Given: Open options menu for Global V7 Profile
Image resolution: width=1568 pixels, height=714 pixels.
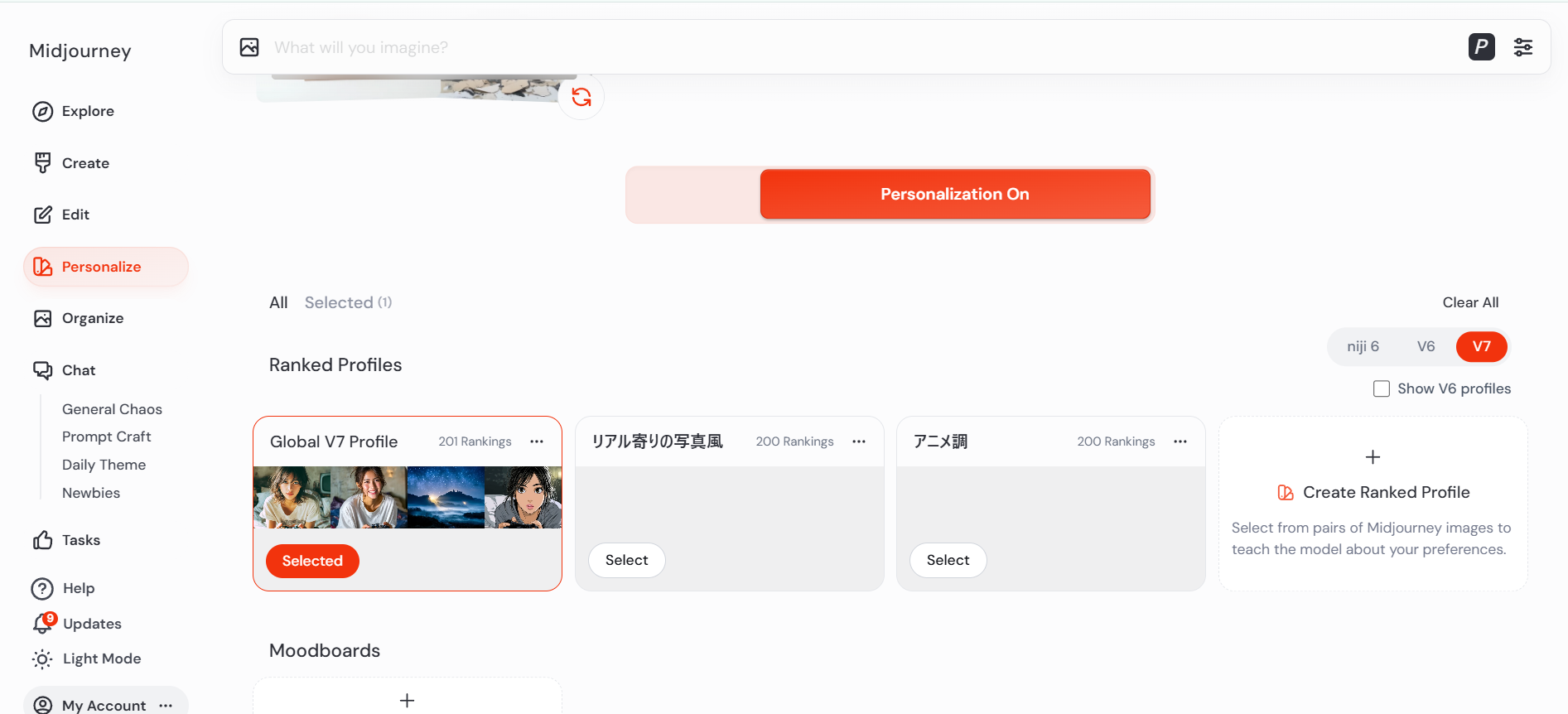Looking at the screenshot, I should [x=537, y=441].
